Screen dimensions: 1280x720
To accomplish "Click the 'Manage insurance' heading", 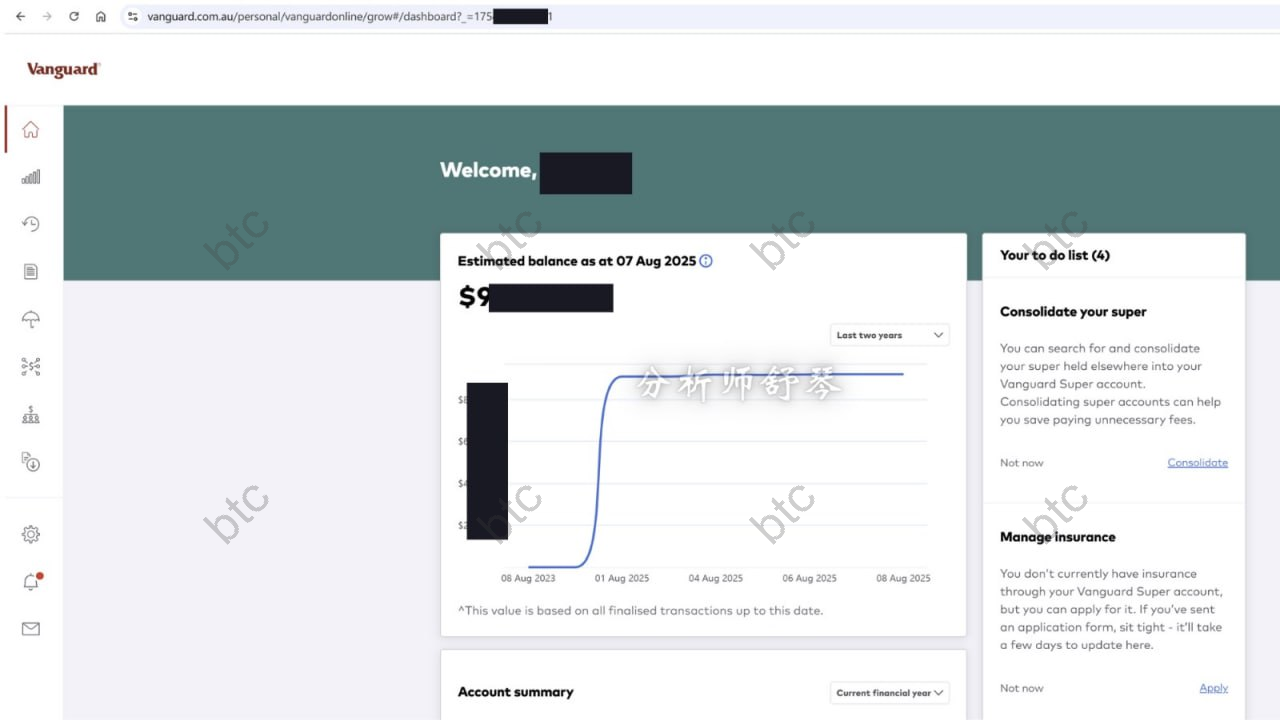I will [x=1057, y=537].
